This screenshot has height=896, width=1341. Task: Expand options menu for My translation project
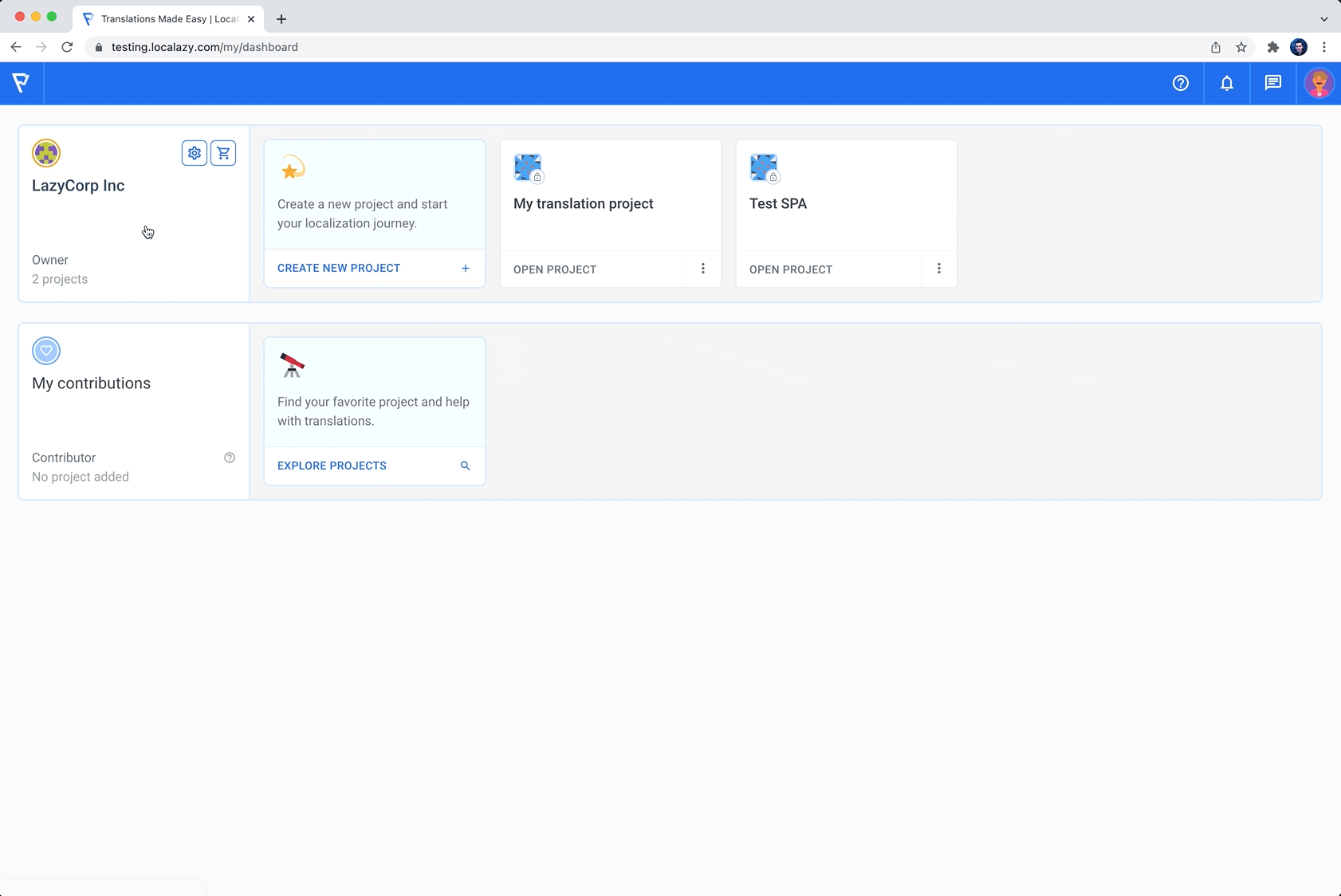click(703, 269)
